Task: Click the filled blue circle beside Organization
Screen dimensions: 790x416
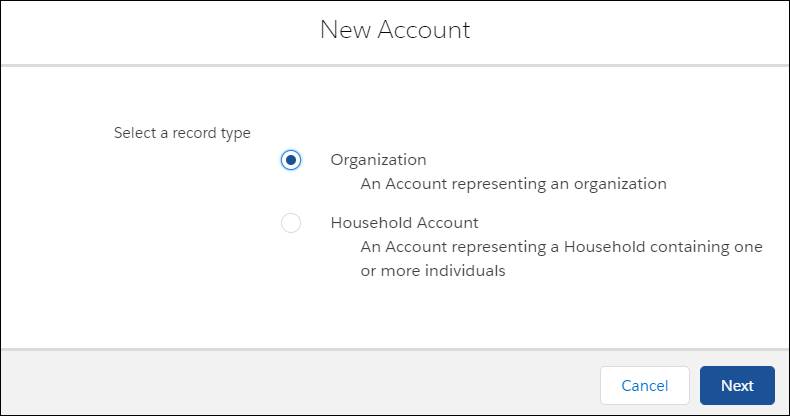Action: point(291,160)
